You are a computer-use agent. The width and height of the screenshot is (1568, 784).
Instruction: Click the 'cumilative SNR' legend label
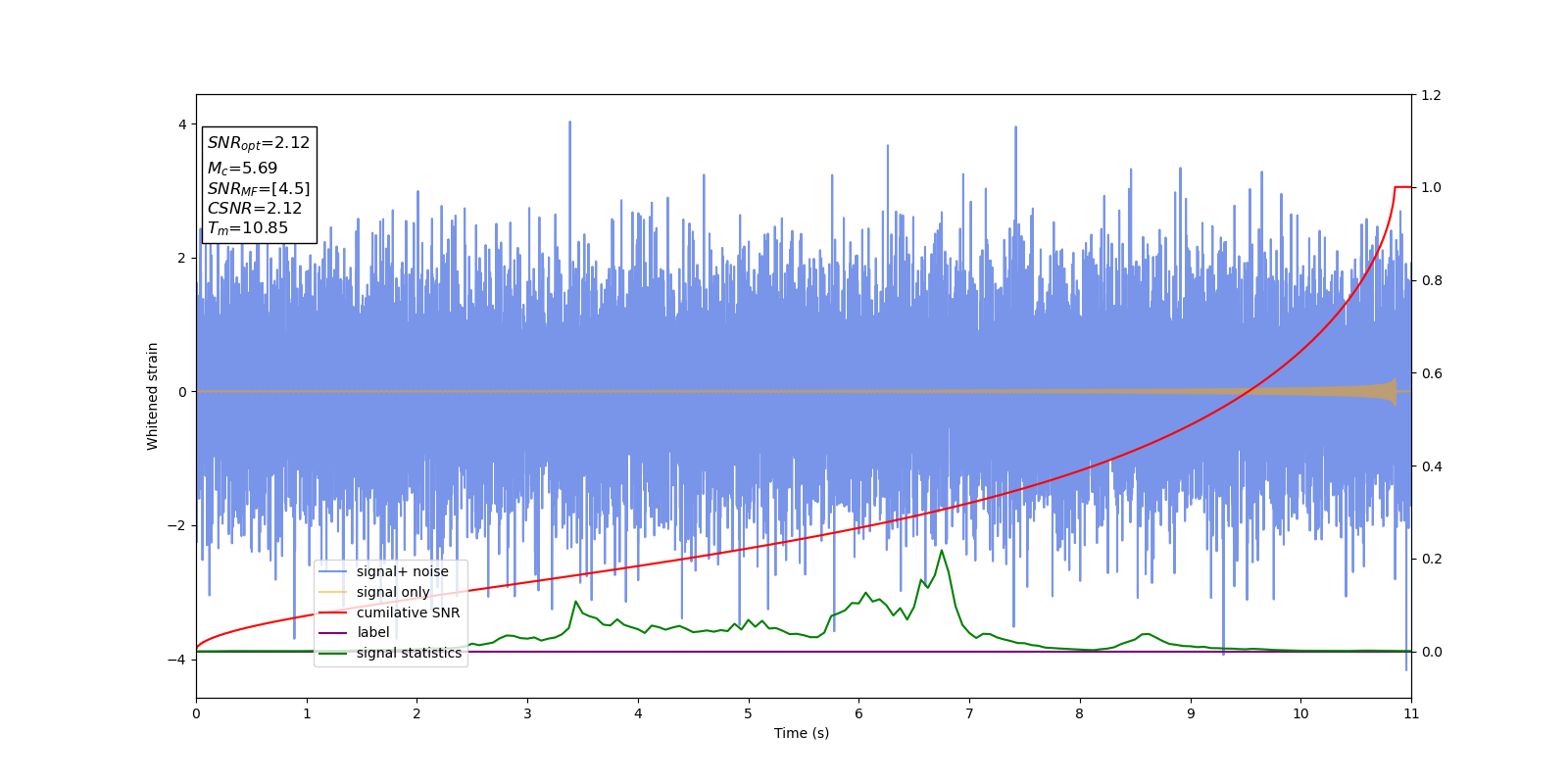click(408, 612)
